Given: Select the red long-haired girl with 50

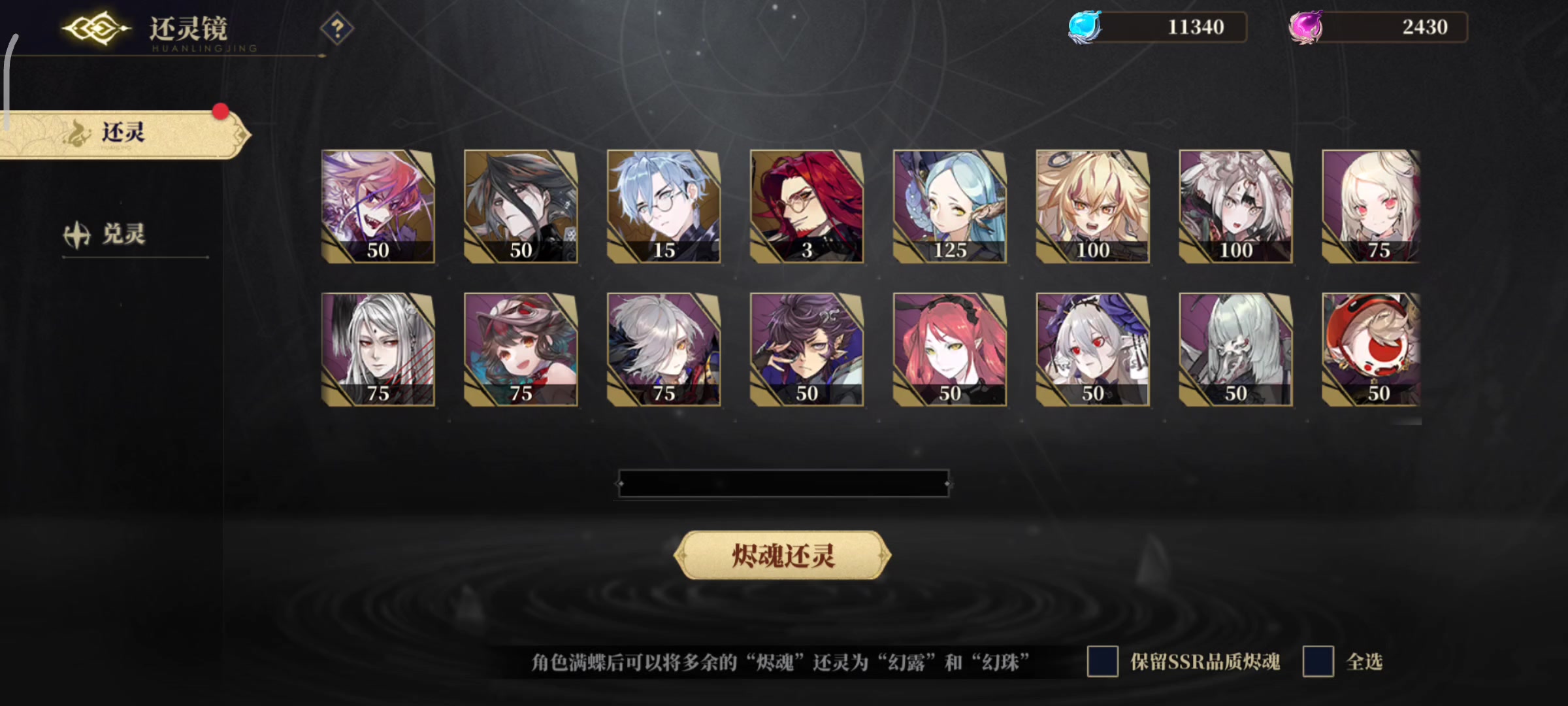Looking at the screenshot, I should pyautogui.click(x=950, y=350).
